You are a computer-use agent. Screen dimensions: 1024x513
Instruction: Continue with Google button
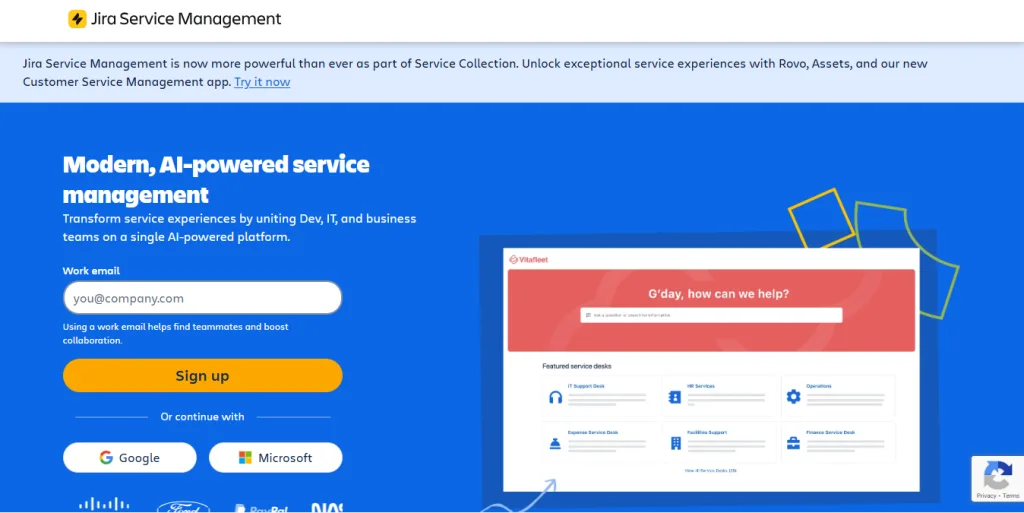click(x=129, y=458)
